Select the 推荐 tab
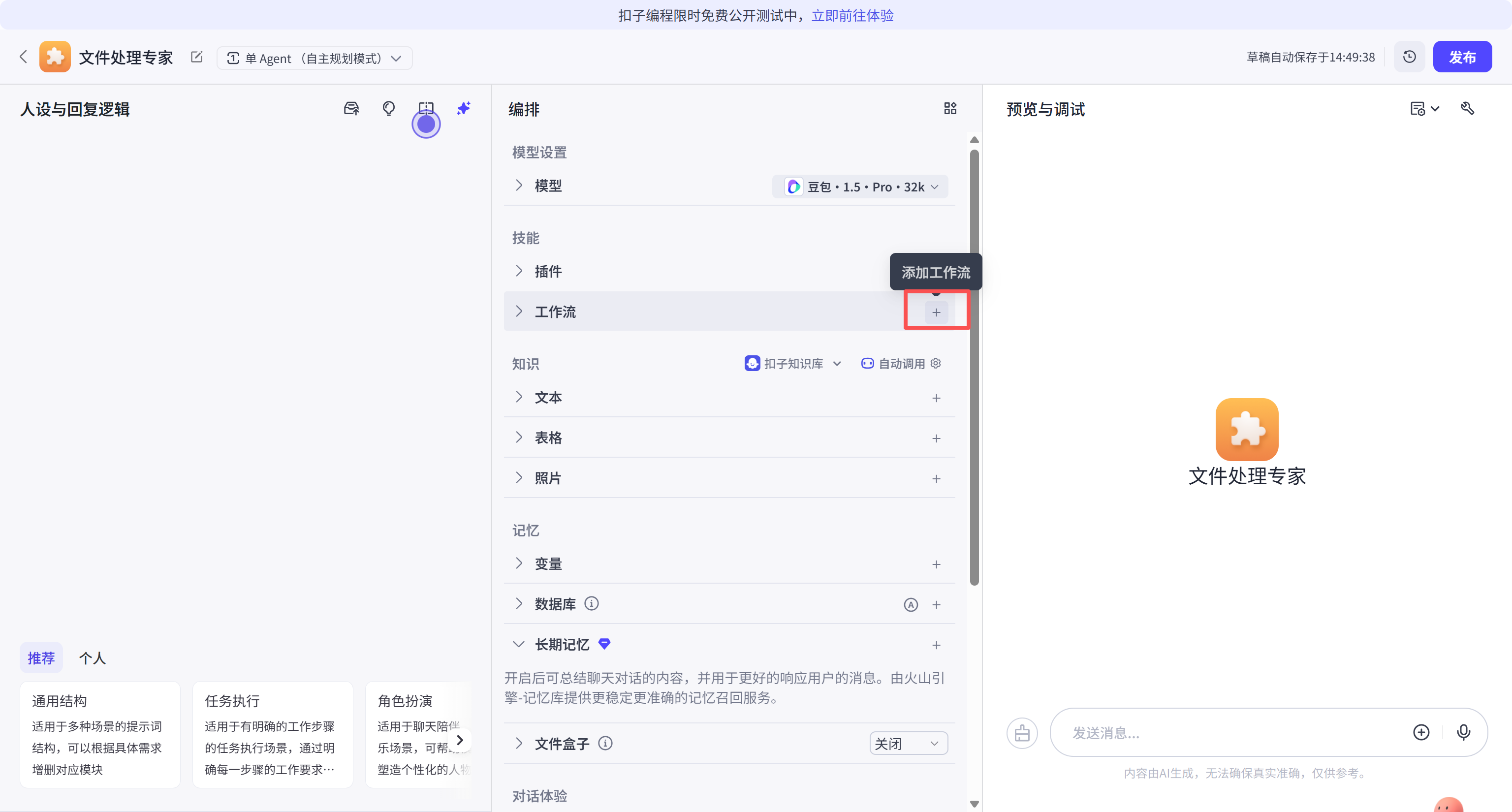 (41, 658)
